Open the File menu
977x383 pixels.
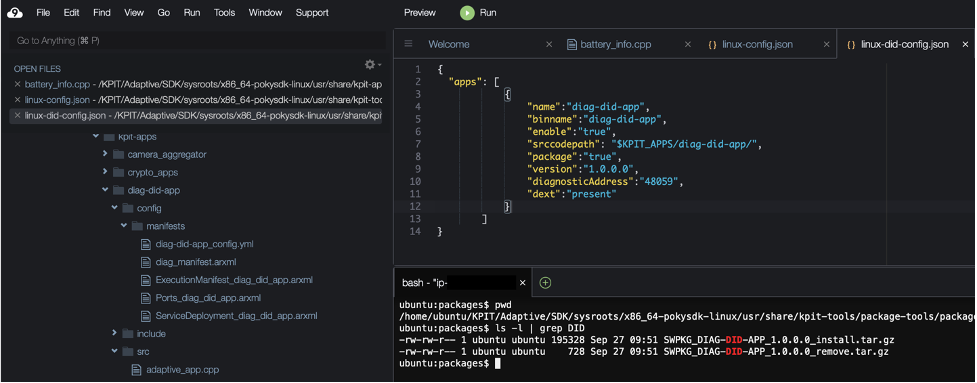(x=43, y=12)
